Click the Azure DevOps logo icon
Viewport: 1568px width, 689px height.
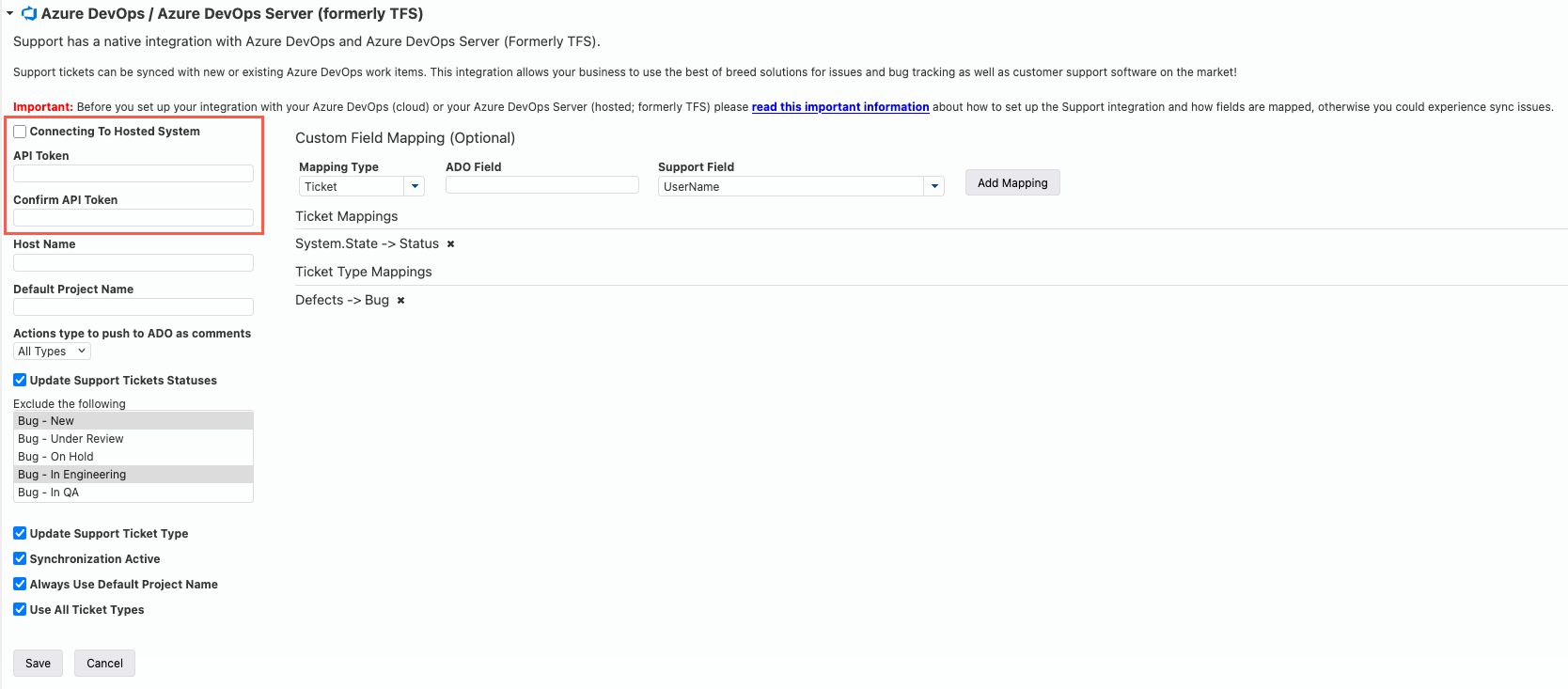29,14
